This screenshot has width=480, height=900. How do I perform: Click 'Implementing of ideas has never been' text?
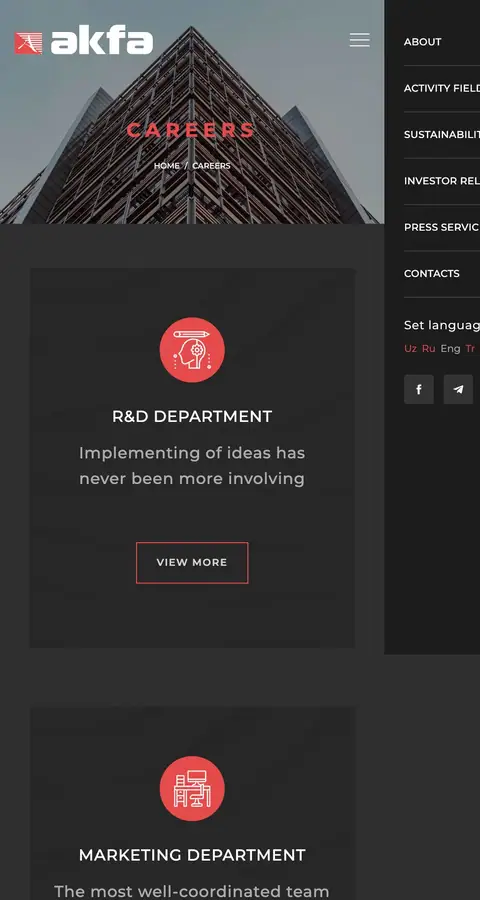(192, 465)
